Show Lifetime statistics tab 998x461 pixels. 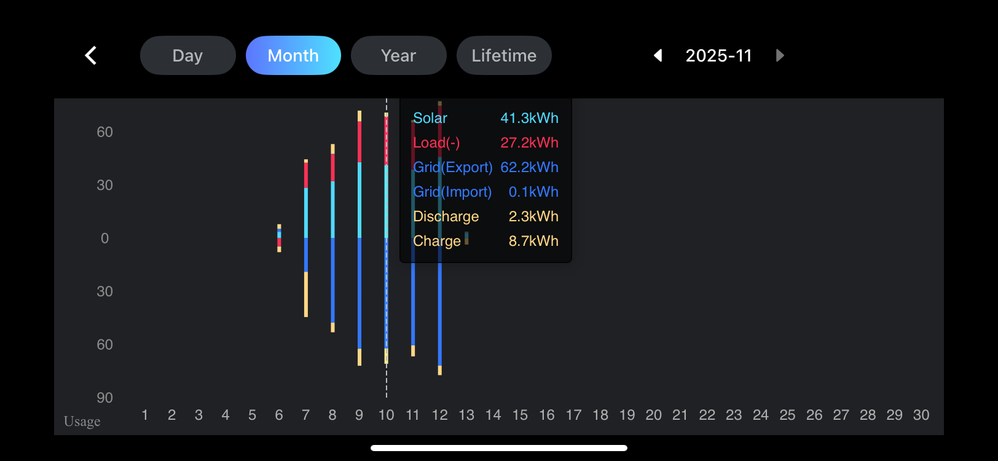click(504, 56)
